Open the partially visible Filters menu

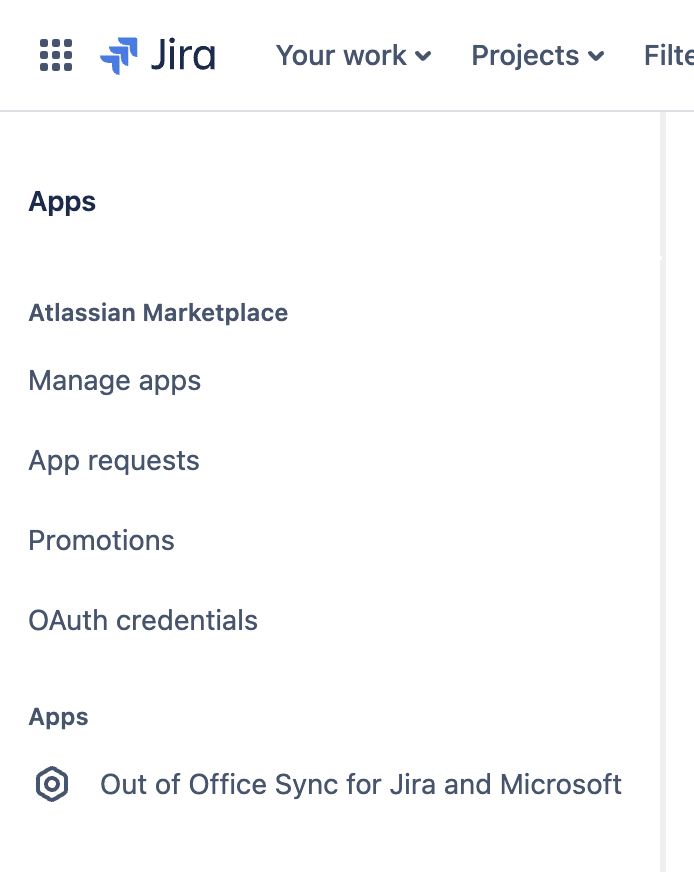(669, 55)
